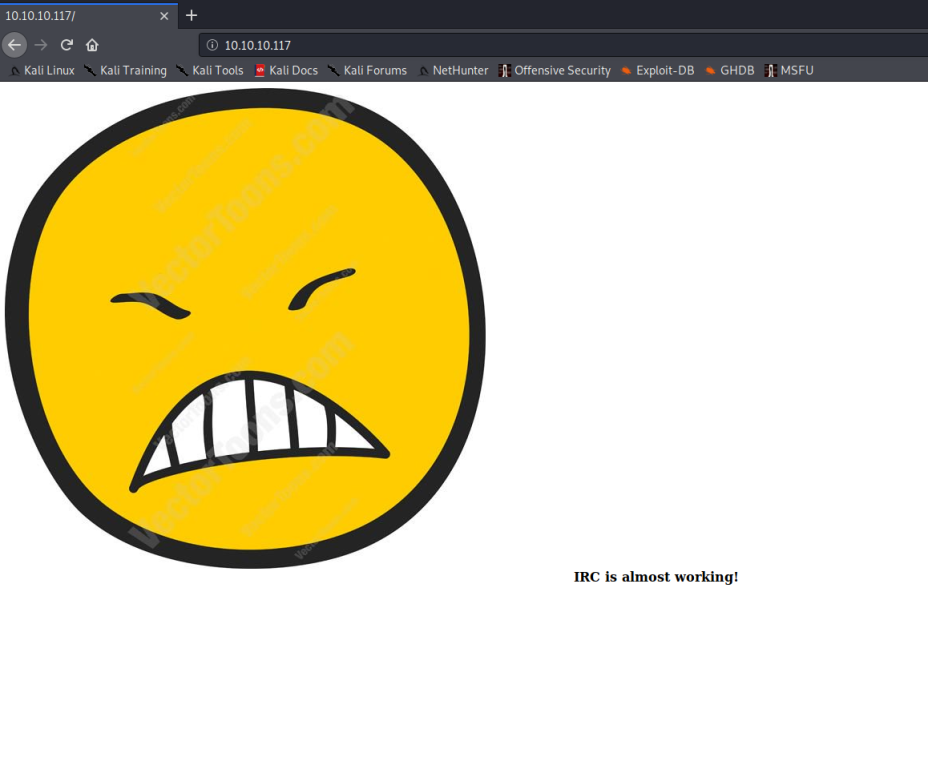Click the angry yellow smiley image
928x757 pixels.
click(x=245, y=328)
